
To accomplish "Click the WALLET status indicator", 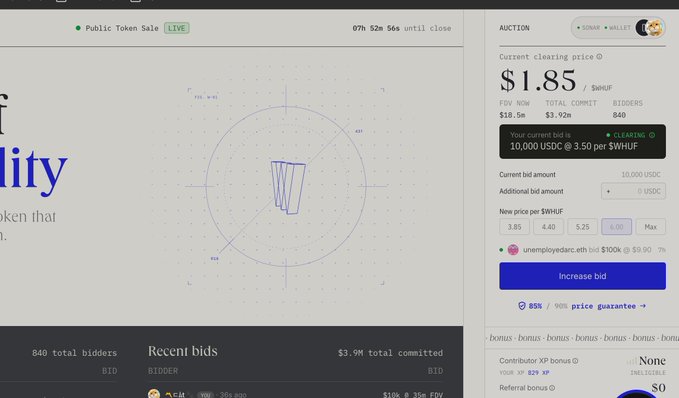I will click(x=618, y=28).
